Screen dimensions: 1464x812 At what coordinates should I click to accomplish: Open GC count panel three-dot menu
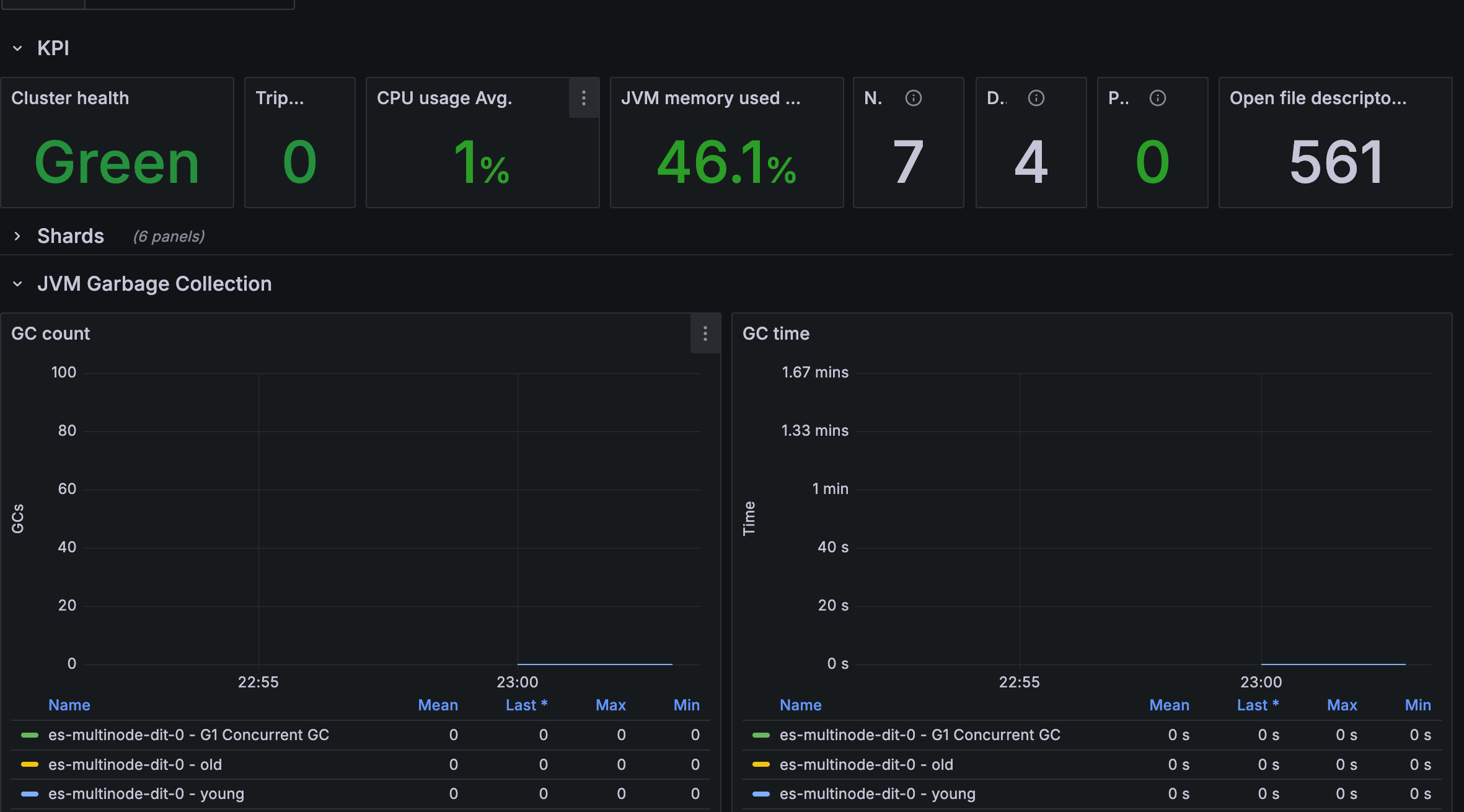(705, 333)
